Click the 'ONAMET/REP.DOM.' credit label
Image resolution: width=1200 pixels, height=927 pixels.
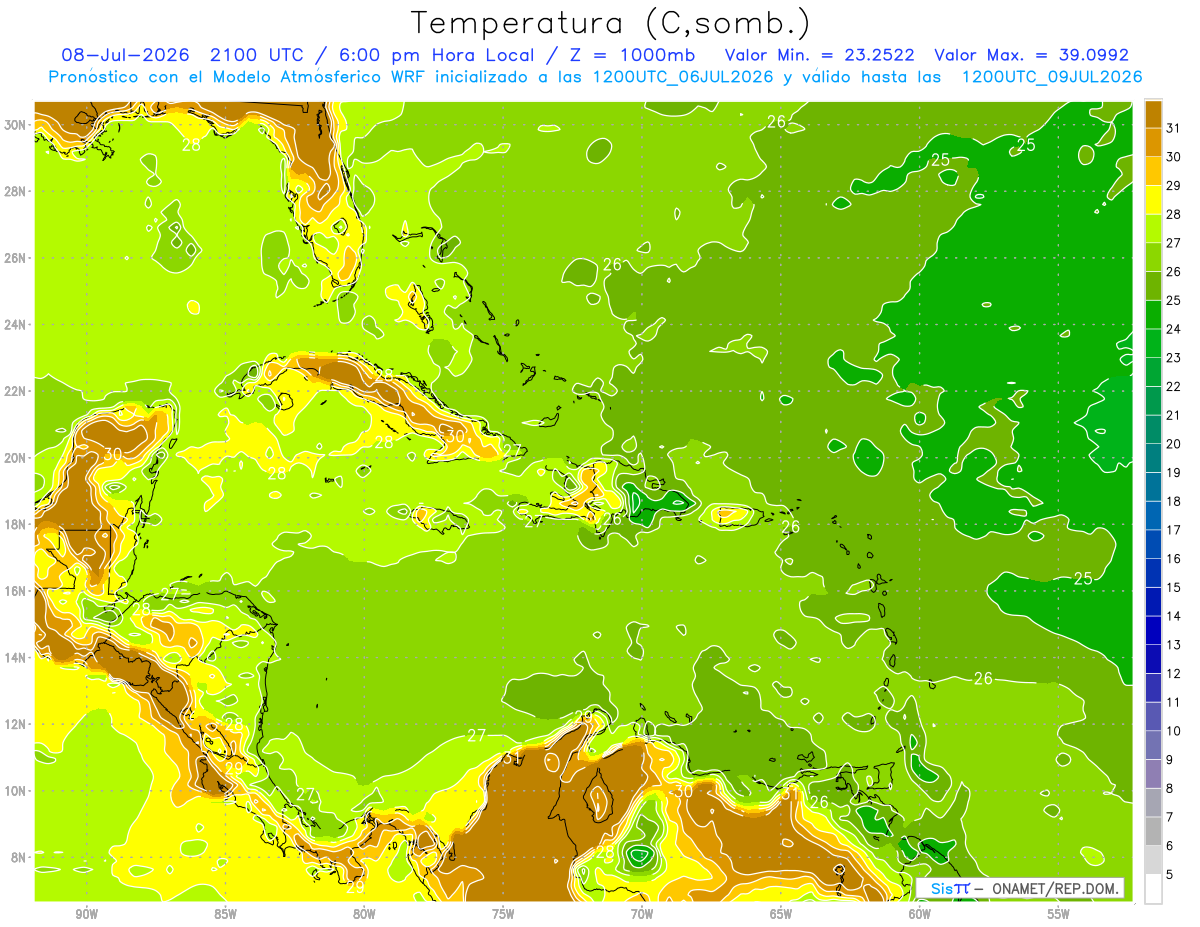coord(1057,888)
